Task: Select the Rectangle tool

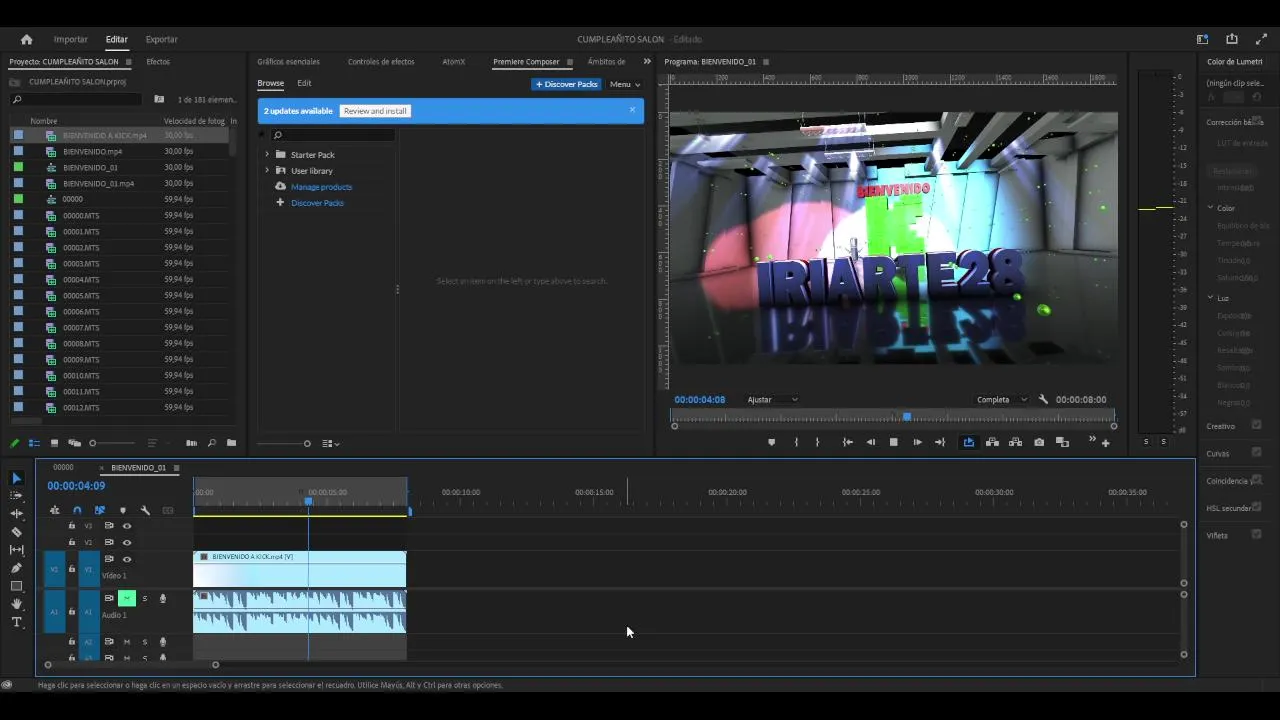Action: [x=16, y=586]
